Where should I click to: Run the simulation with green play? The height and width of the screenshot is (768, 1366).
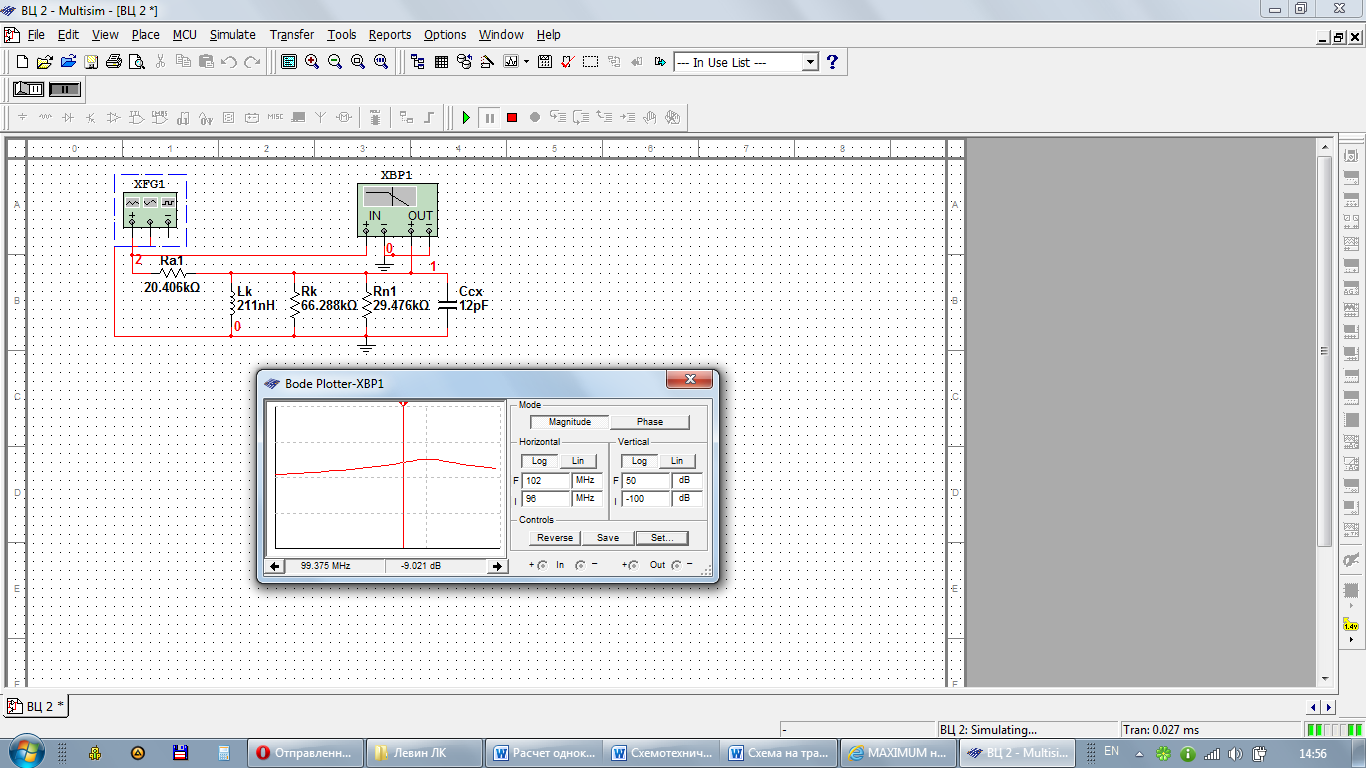click(466, 117)
